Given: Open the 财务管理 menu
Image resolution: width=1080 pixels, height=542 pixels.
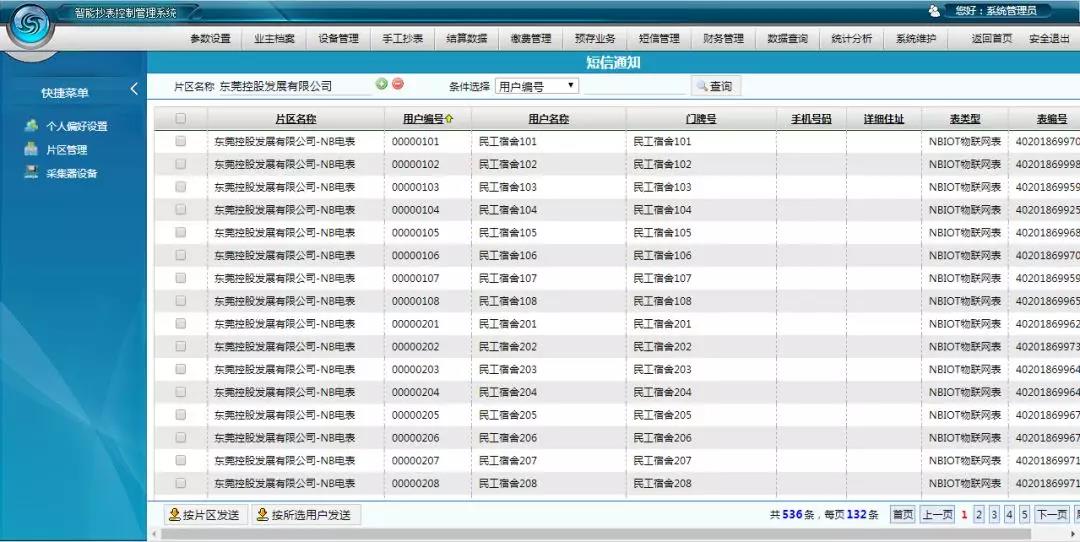Looking at the screenshot, I should 723,39.
